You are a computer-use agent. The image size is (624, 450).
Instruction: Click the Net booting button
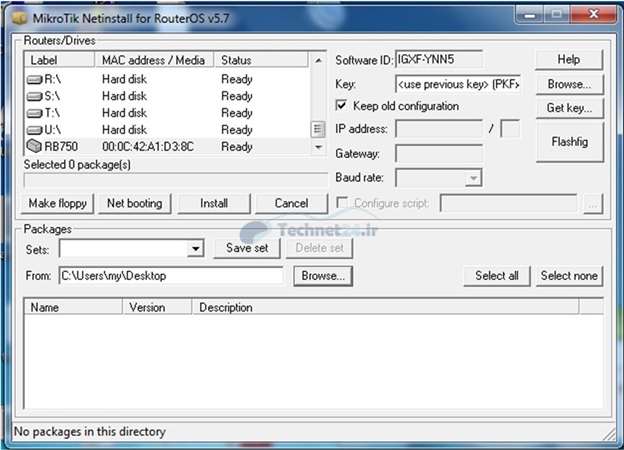point(135,203)
